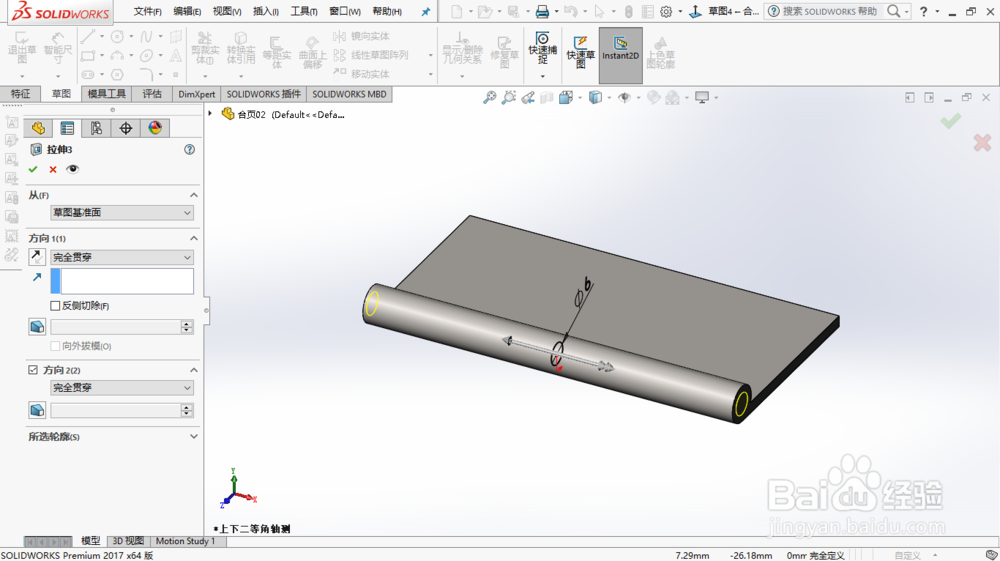Open the Quick Snaps (快速捕捉) tool
This screenshot has width=1000, height=561.
(x=542, y=48)
